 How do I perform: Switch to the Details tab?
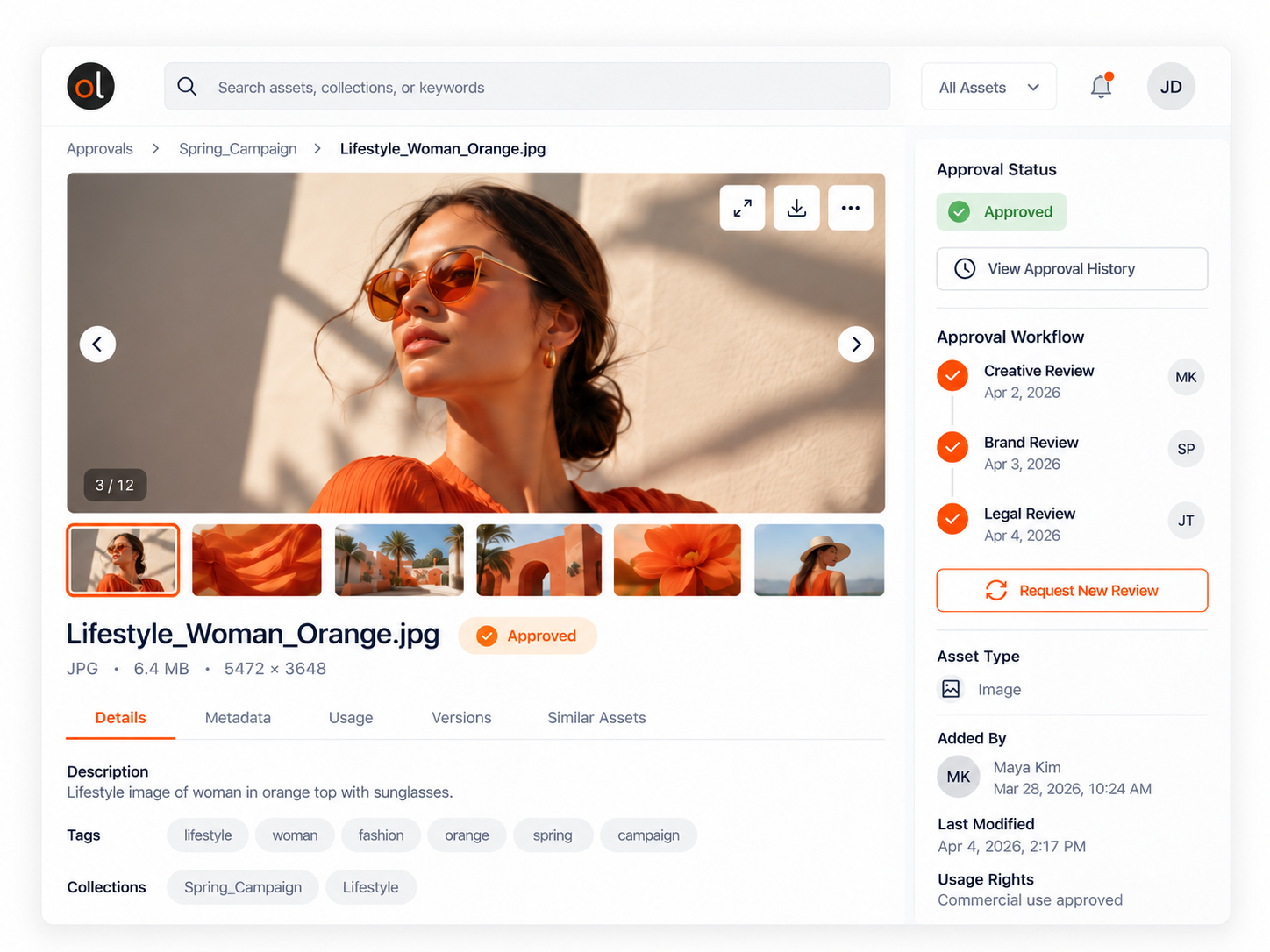(121, 718)
